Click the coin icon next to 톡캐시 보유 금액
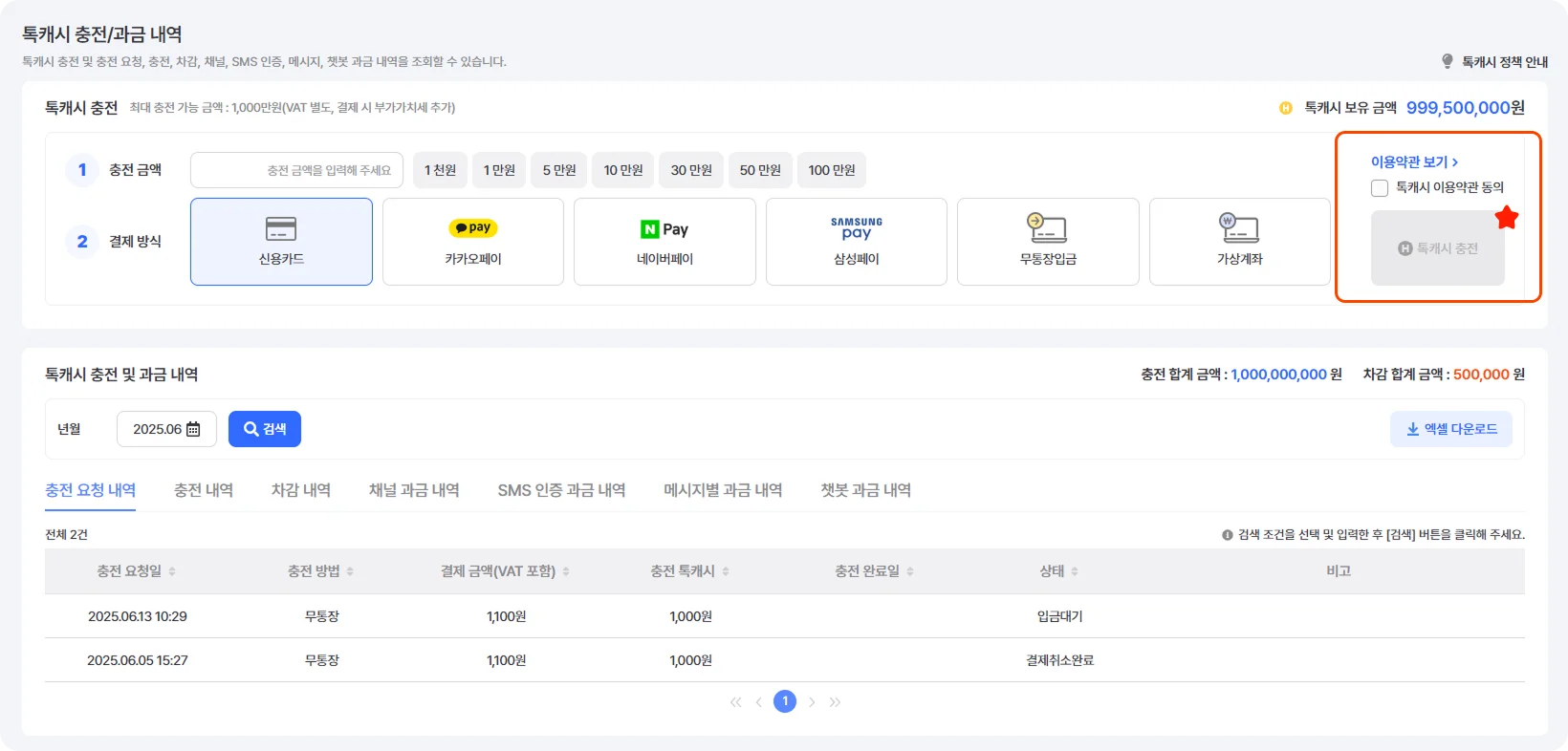The image size is (1568, 751). pos(1286,108)
